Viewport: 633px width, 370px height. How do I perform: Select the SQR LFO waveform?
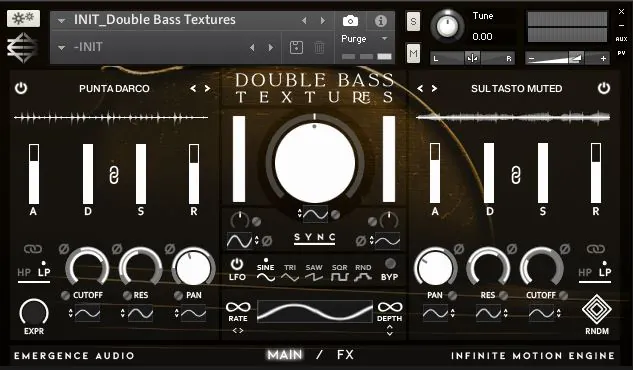click(340, 273)
